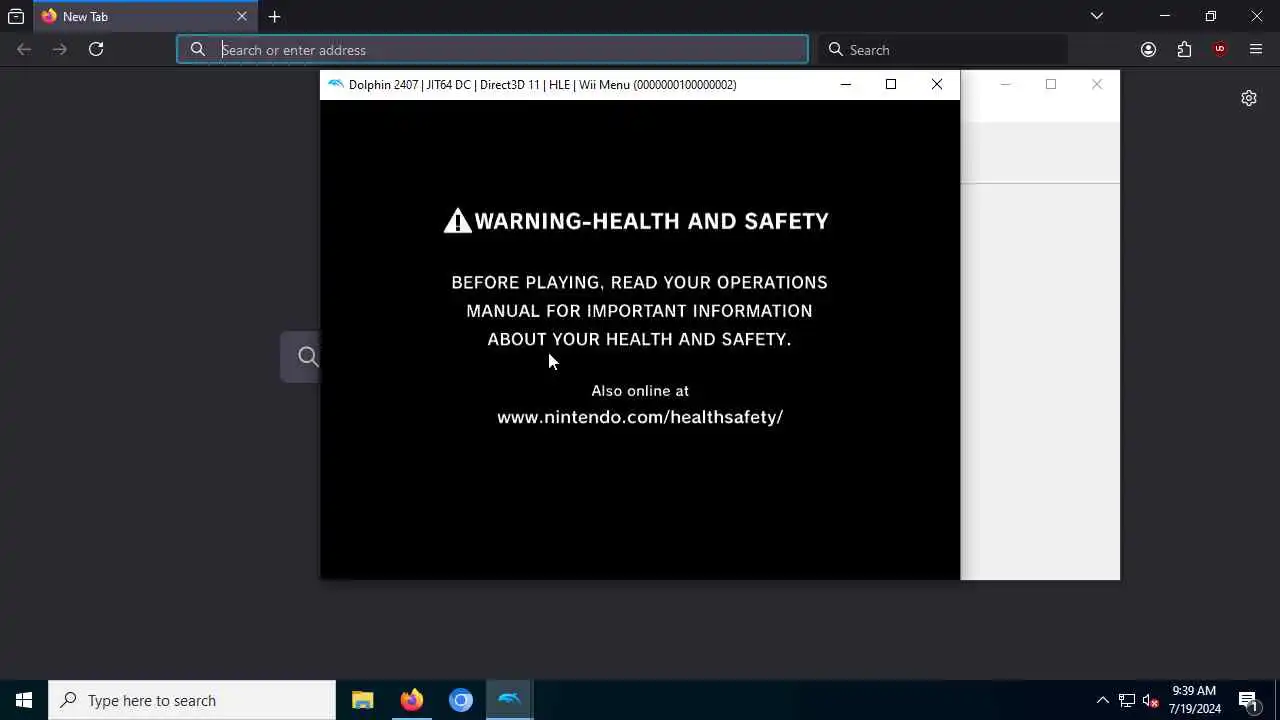This screenshot has width=1280, height=720.
Task: Switch to Firefox on the taskbar
Action: [x=412, y=700]
